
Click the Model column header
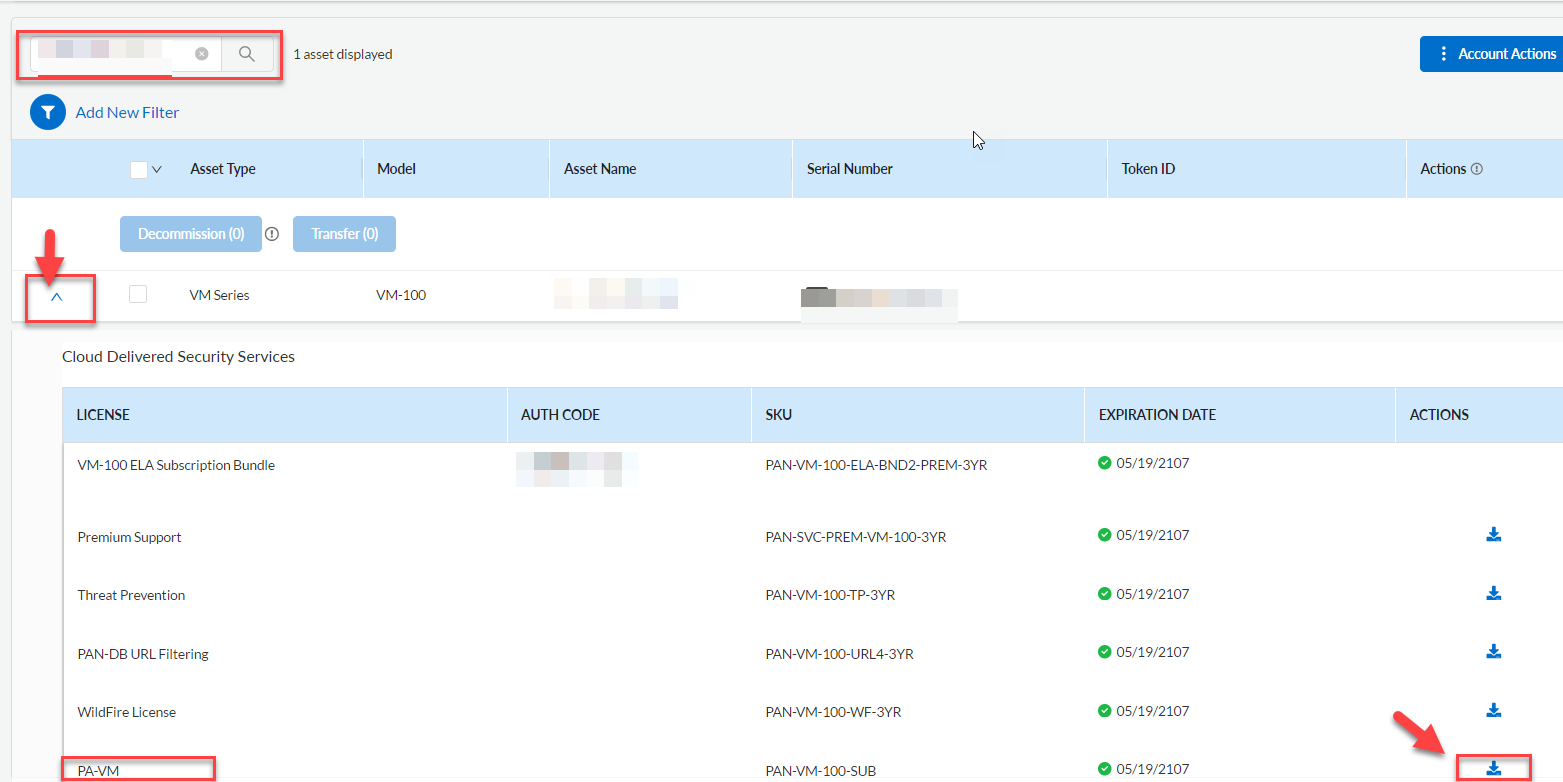click(x=396, y=169)
